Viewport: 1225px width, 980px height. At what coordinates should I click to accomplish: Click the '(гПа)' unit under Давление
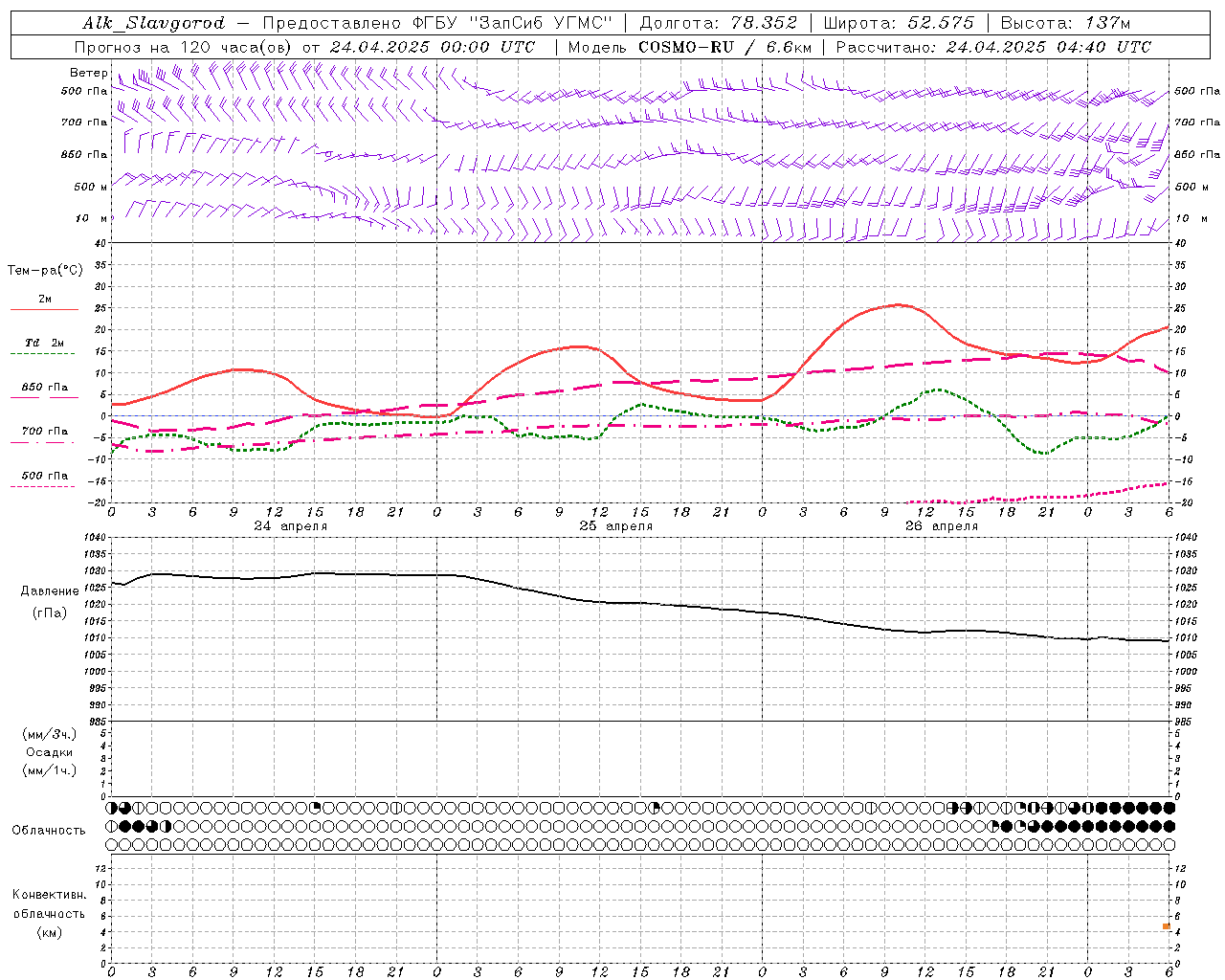click(x=50, y=613)
